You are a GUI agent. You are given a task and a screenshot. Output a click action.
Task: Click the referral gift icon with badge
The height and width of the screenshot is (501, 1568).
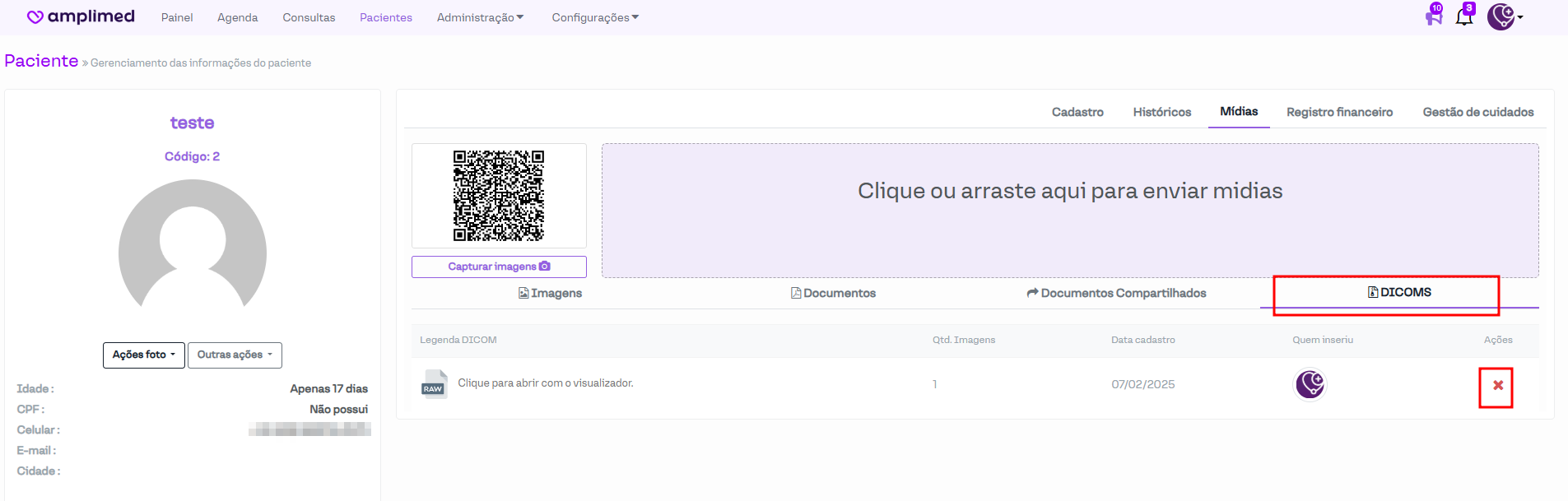pyautogui.click(x=1434, y=16)
